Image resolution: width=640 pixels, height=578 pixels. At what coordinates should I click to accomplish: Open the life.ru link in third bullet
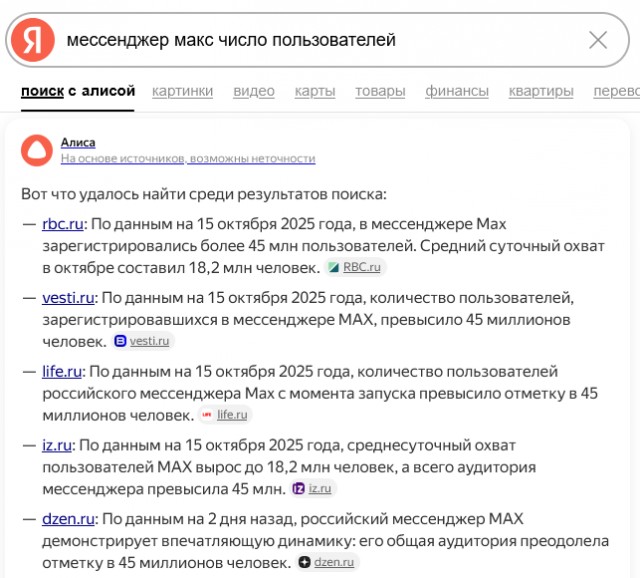coord(62,371)
